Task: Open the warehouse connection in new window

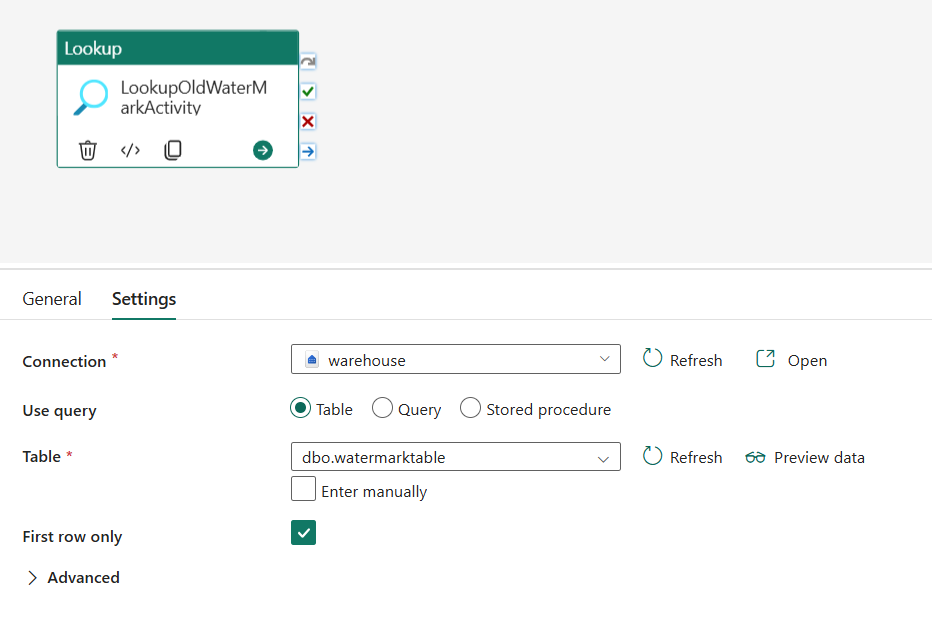Action: [791, 359]
